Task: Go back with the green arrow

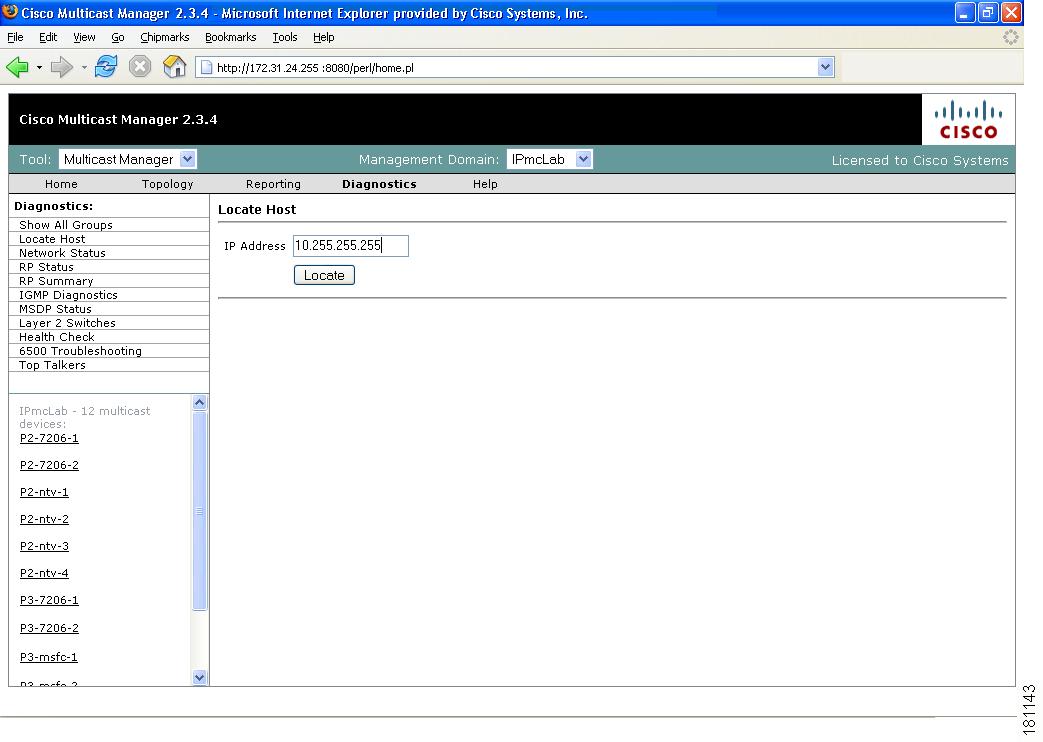Action: tap(17, 67)
